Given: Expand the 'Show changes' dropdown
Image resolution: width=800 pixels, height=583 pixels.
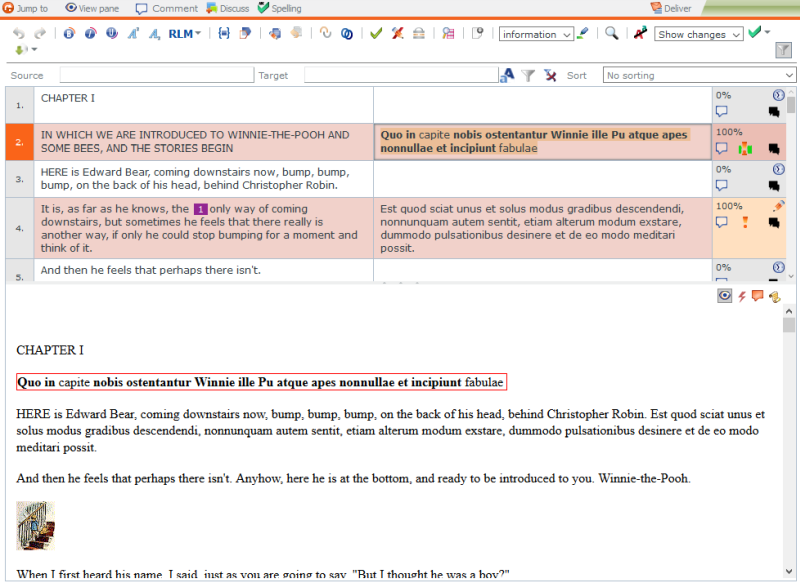Looking at the screenshot, I should [699, 34].
